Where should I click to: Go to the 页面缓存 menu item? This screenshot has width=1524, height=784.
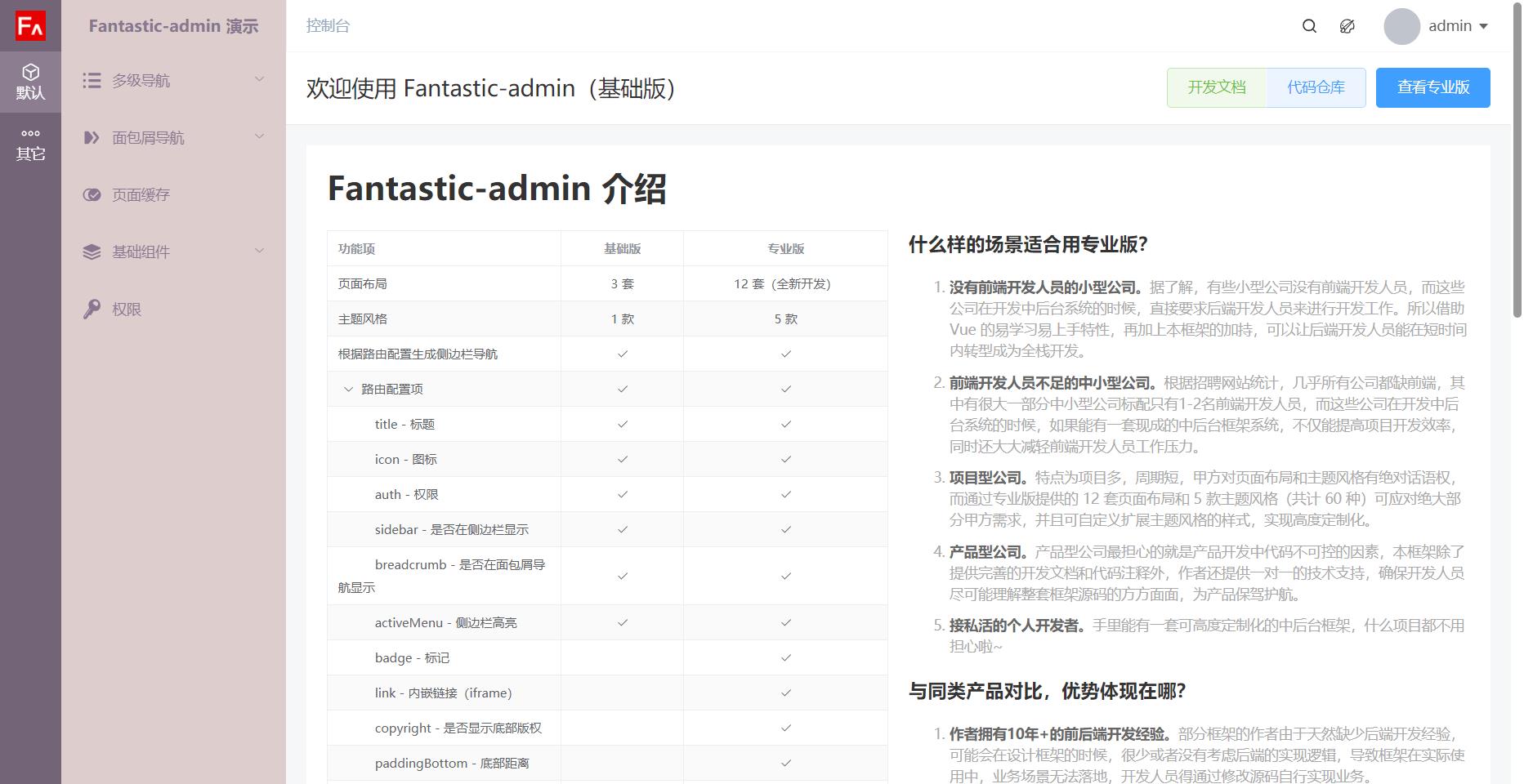tap(173, 194)
